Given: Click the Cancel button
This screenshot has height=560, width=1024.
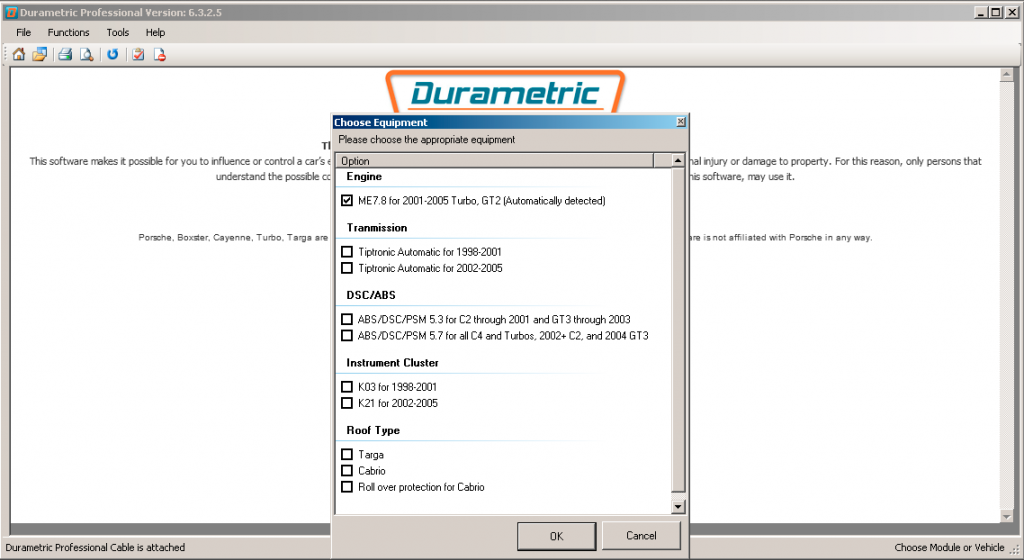Looking at the screenshot, I should coord(641,535).
